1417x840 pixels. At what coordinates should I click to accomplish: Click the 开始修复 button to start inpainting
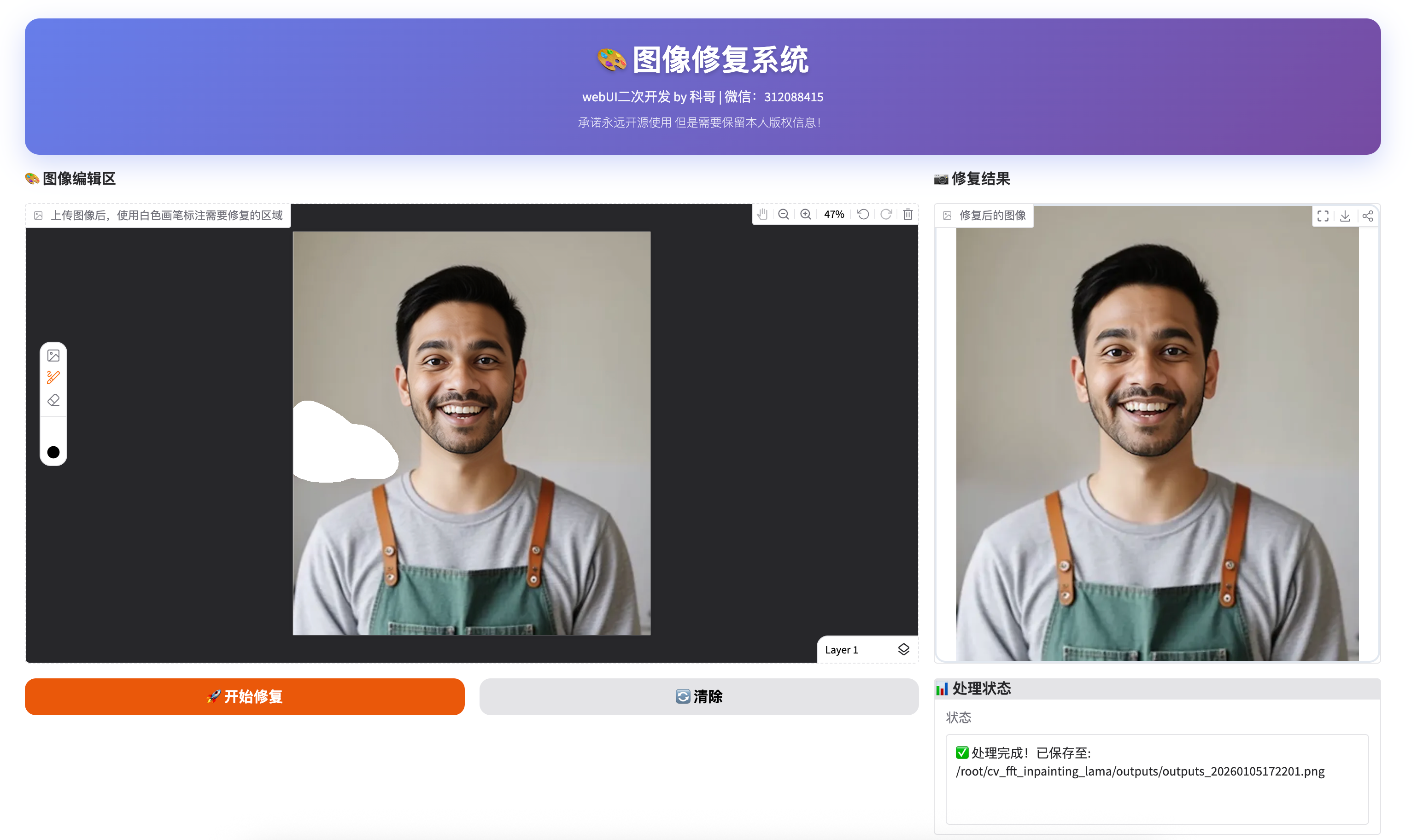pos(245,697)
